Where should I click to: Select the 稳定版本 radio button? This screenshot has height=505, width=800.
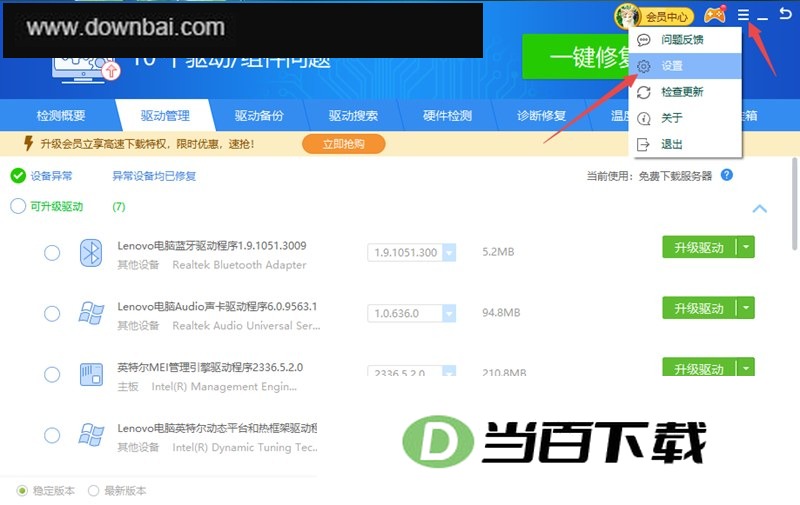[x=22, y=491]
